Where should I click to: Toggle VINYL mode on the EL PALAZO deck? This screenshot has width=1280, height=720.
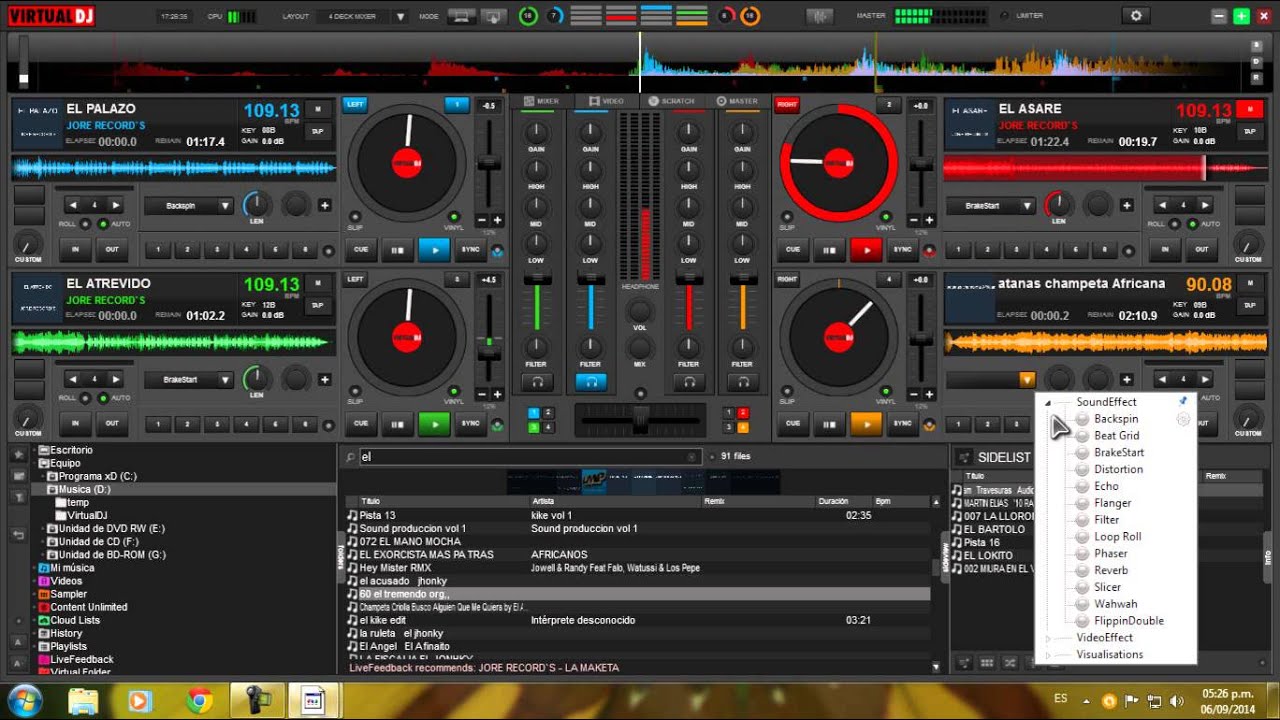pyautogui.click(x=454, y=216)
